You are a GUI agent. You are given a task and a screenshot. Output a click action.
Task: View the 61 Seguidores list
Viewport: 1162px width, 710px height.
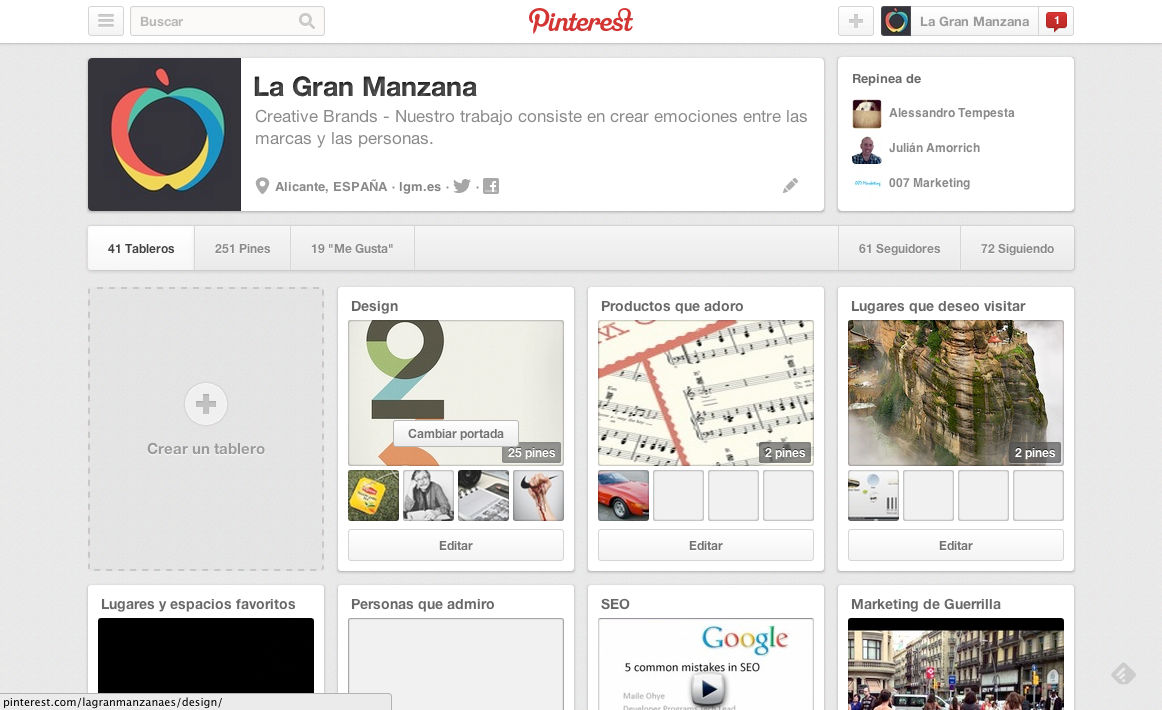[899, 248]
